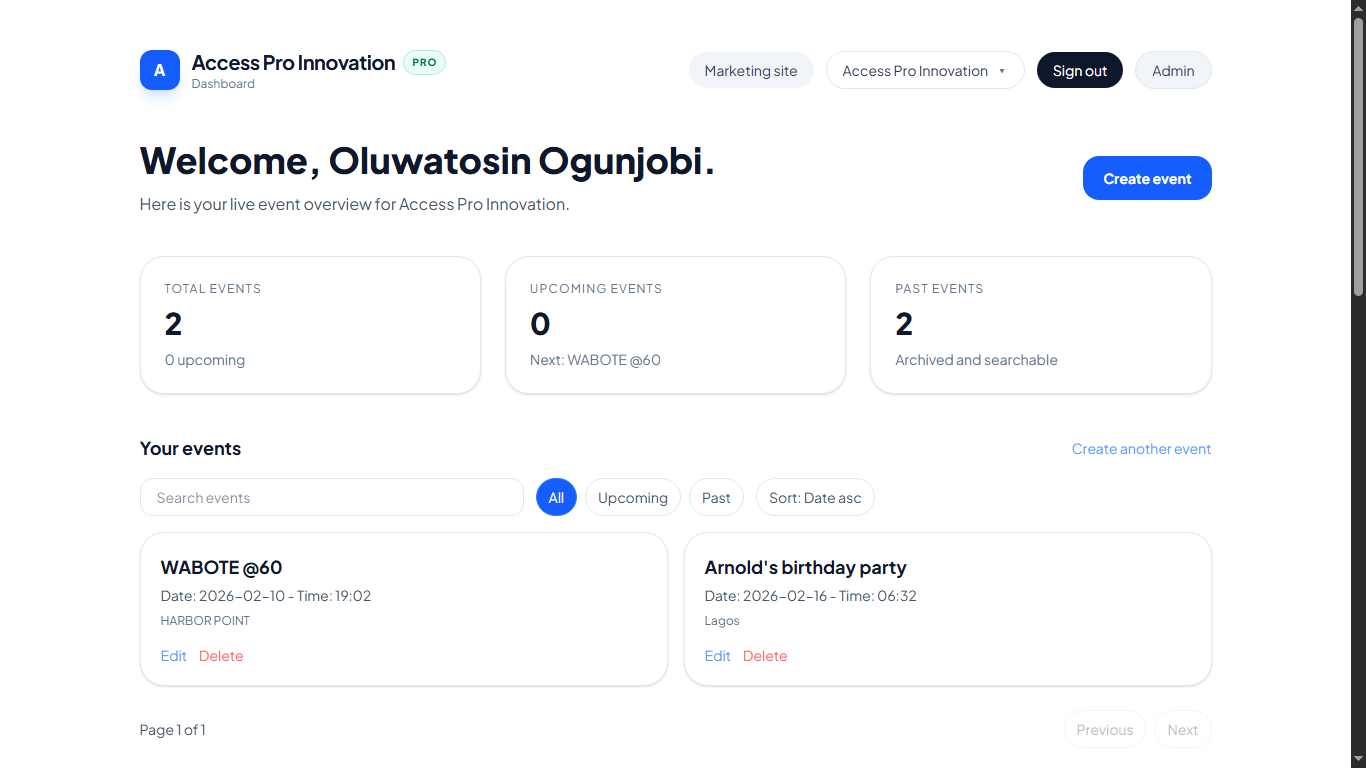The width and height of the screenshot is (1366, 768).
Task: Show only Past events
Action: click(x=716, y=498)
